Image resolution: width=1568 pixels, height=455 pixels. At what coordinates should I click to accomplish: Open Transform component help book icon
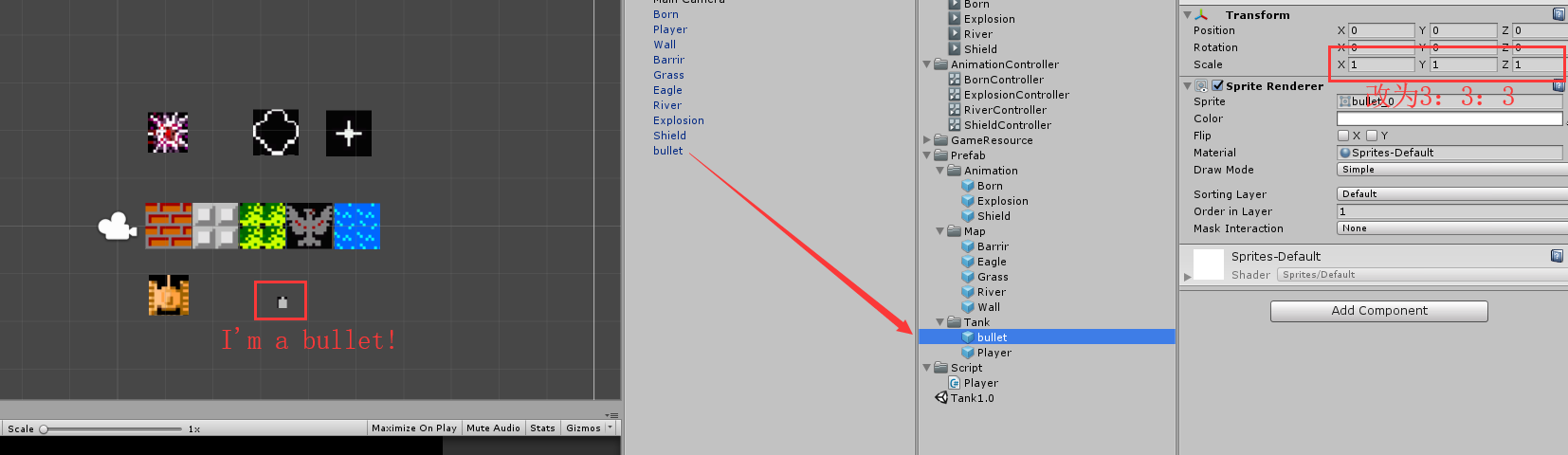[1558, 14]
